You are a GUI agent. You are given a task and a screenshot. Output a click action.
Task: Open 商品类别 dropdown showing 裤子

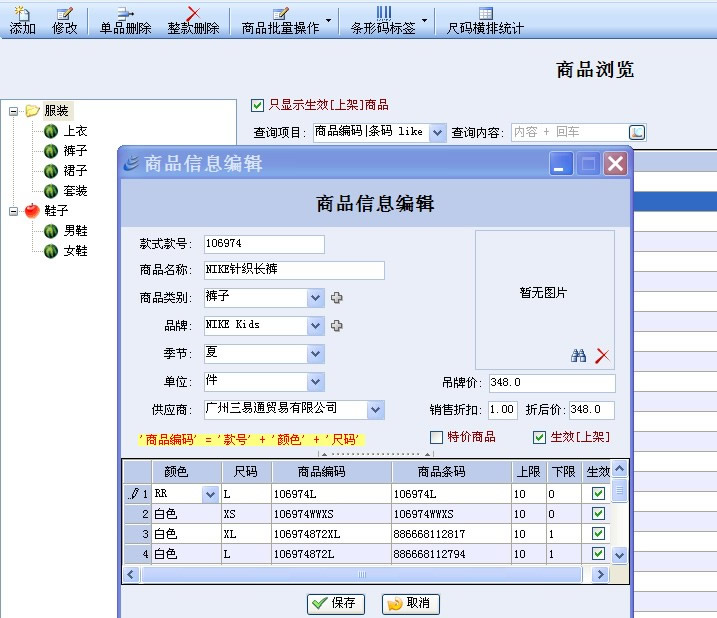click(x=316, y=298)
